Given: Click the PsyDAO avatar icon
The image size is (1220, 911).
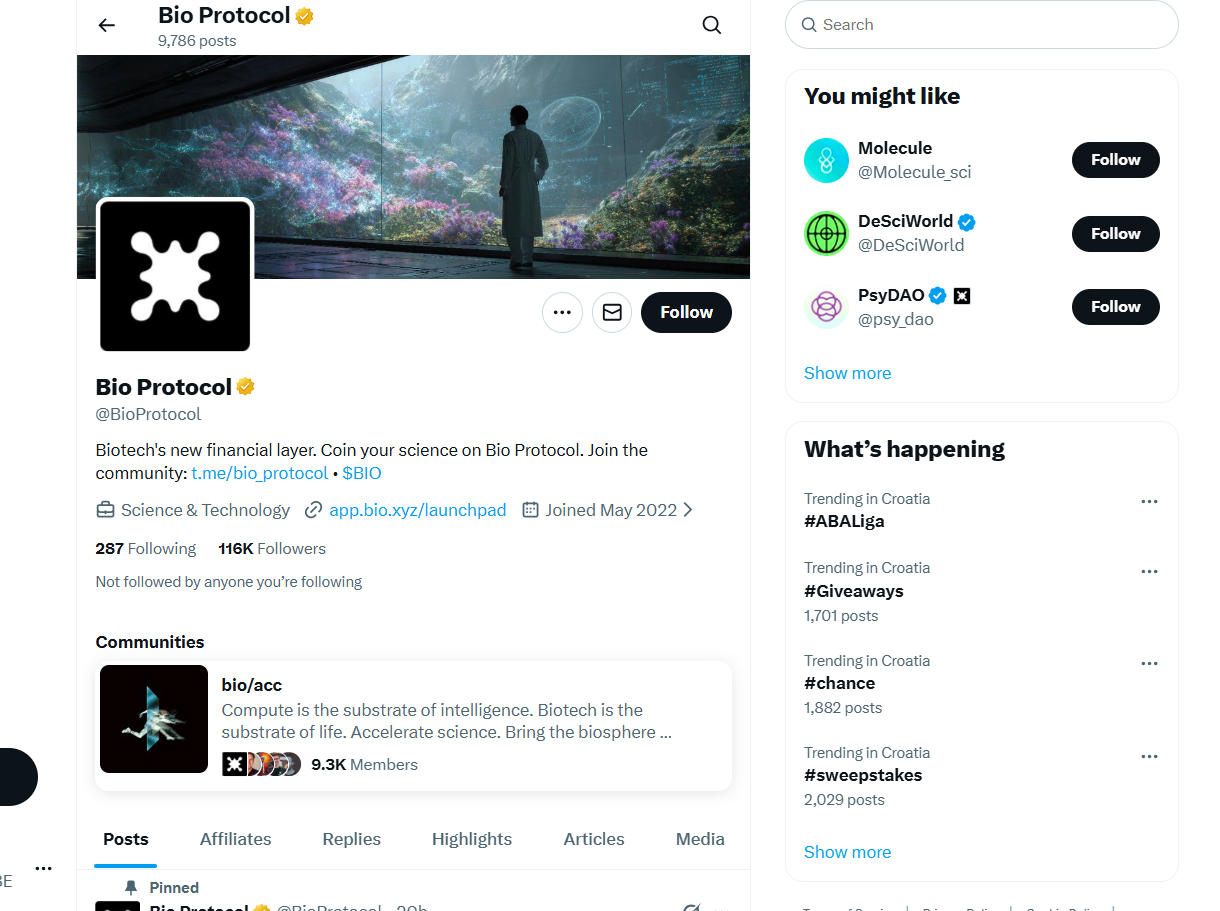Looking at the screenshot, I should tap(826, 307).
